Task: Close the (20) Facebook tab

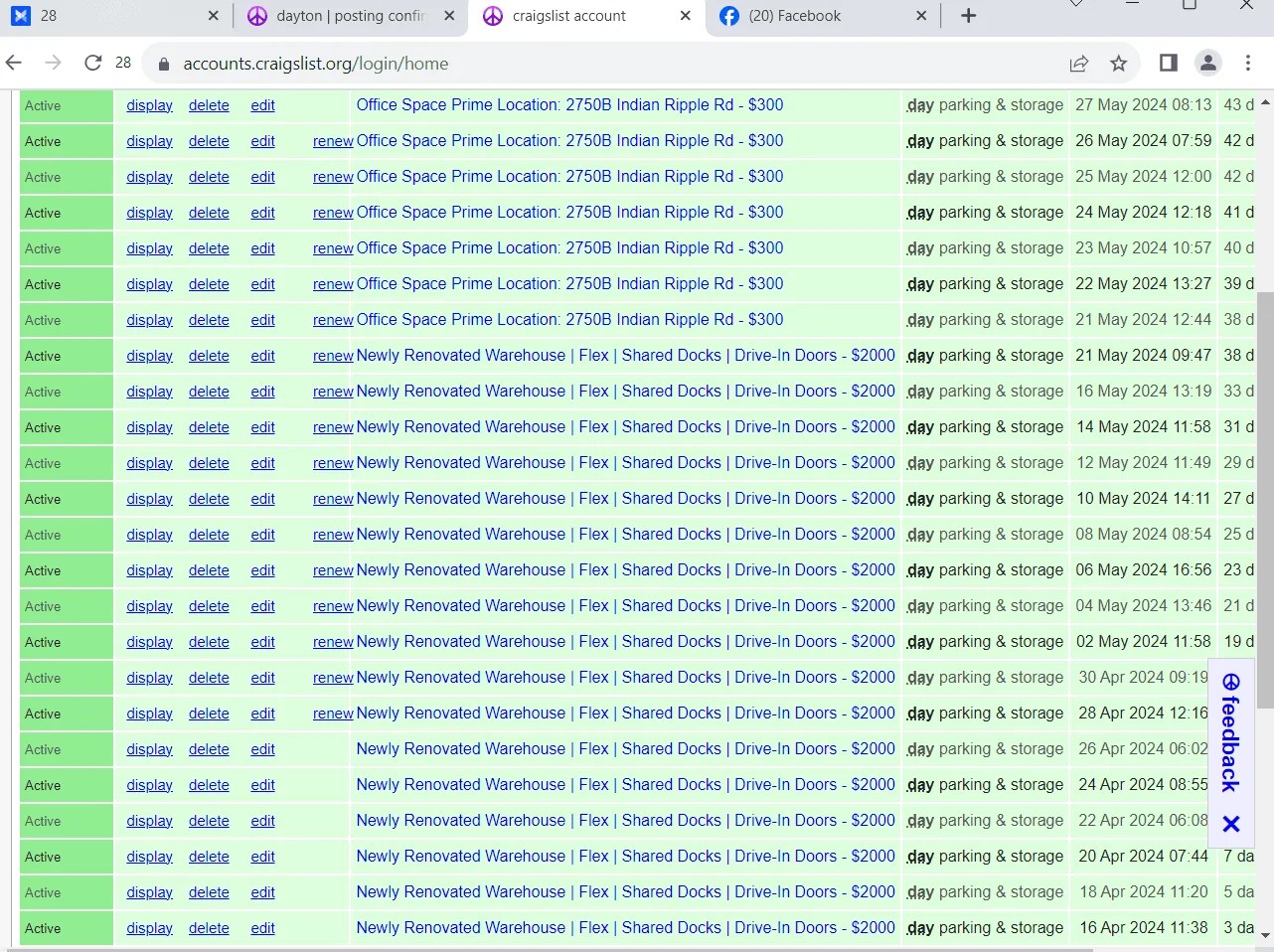Action: (921, 16)
